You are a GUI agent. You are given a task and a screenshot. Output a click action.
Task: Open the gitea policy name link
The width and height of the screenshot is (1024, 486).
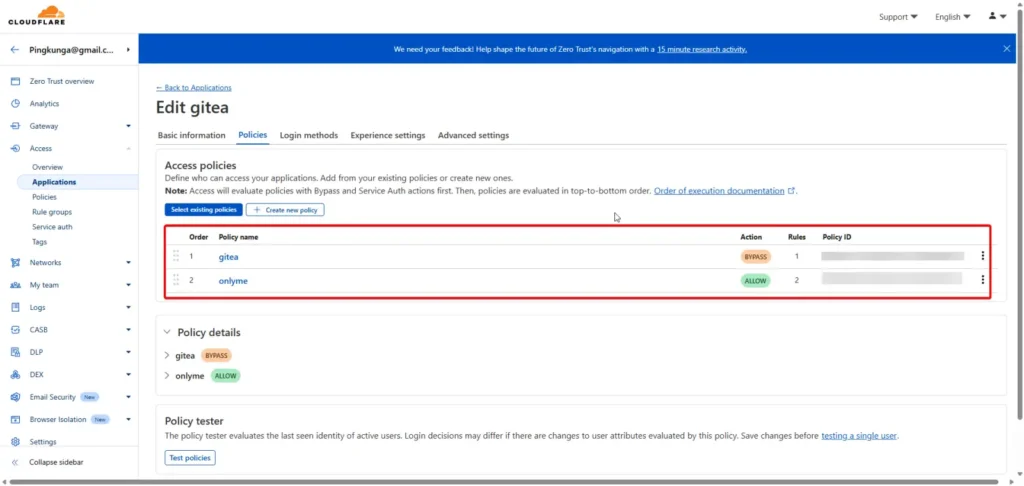click(229, 257)
